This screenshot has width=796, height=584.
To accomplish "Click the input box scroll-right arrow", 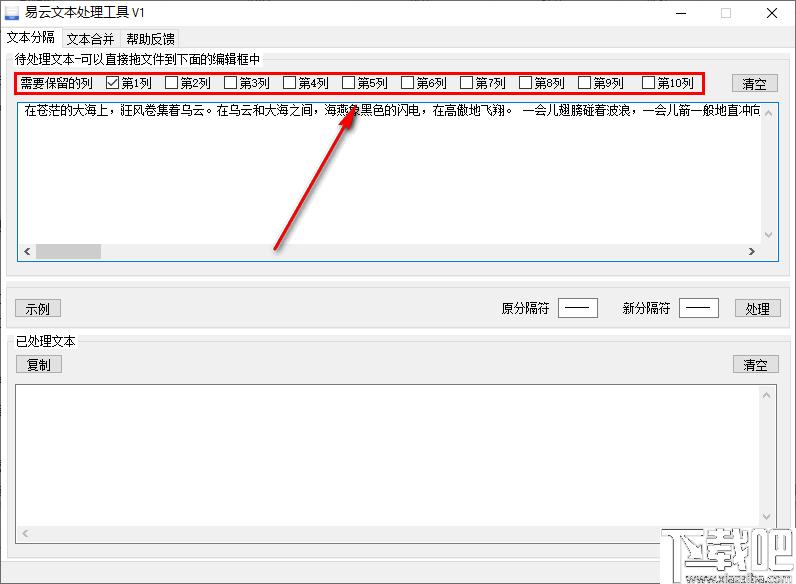I will point(752,251).
